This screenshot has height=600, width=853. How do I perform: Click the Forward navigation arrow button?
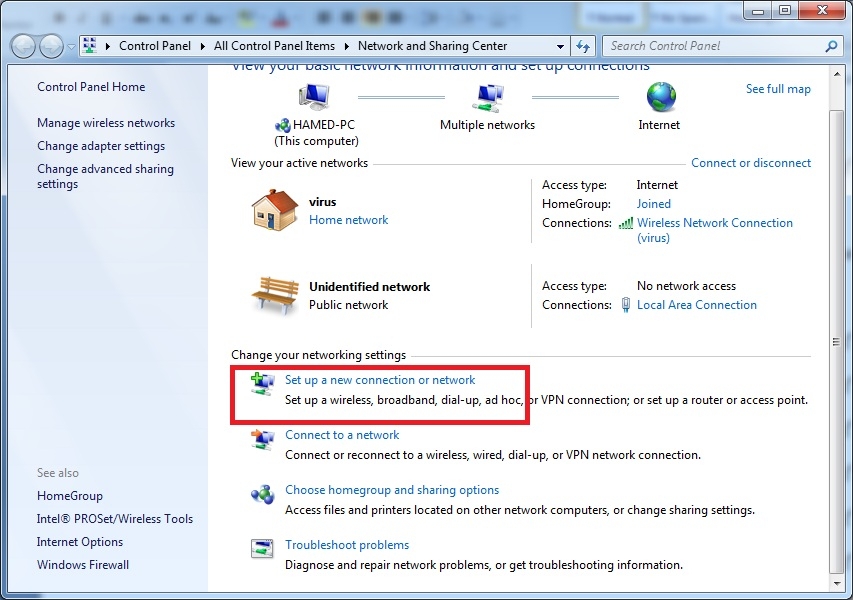point(51,47)
